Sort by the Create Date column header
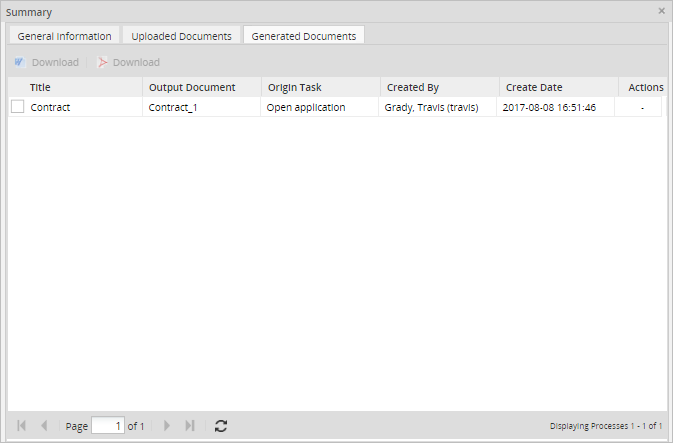673x443 pixels. (534, 87)
